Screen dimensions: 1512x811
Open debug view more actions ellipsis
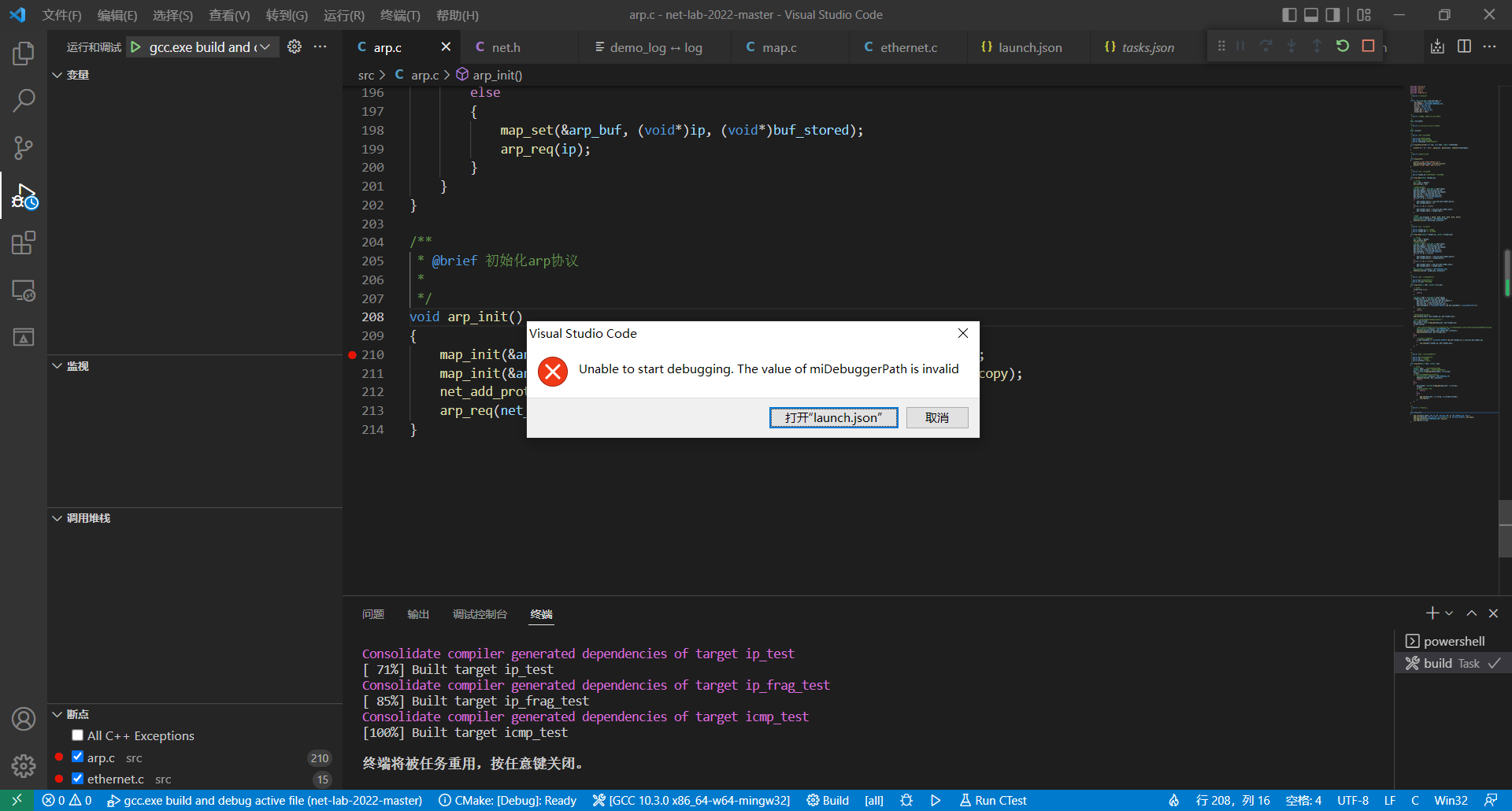pyautogui.click(x=320, y=47)
